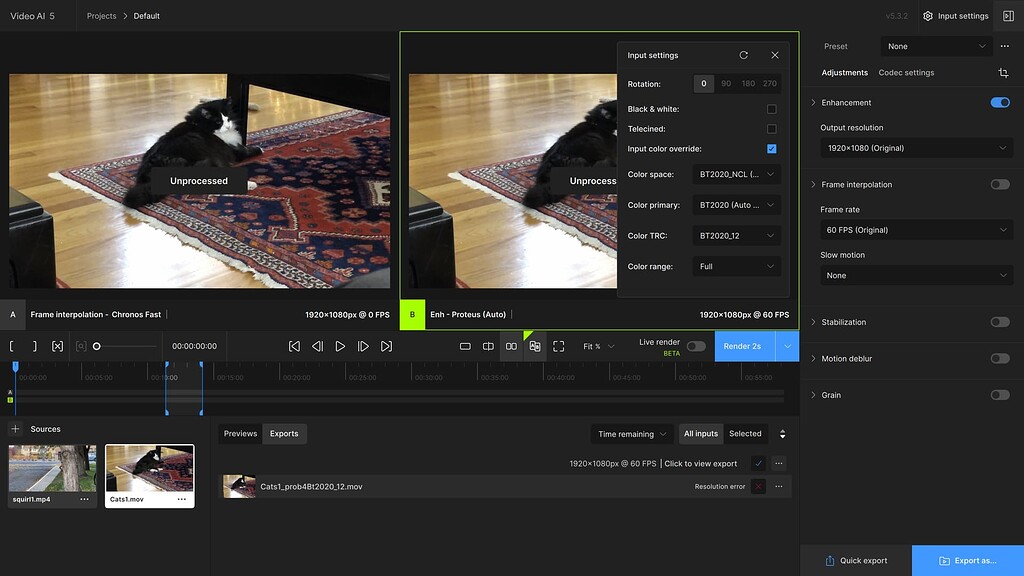Image resolution: width=1024 pixels, height=576 pixels.
Task: Enable the Black & white checkbox
Action: tap(771, 109)
